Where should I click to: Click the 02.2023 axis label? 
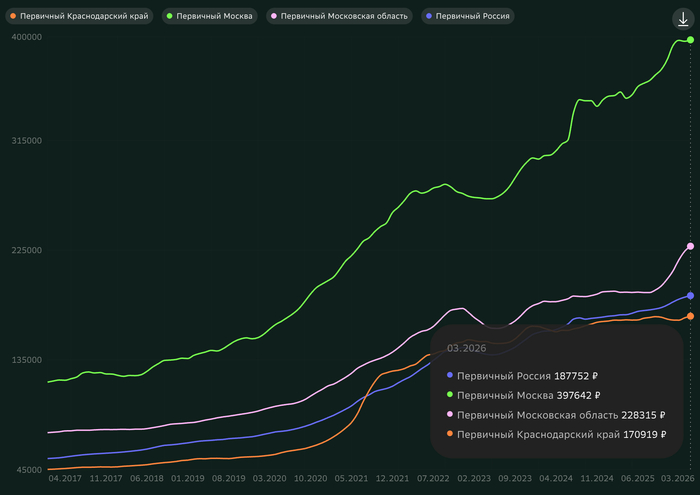(x=474, y=478)
